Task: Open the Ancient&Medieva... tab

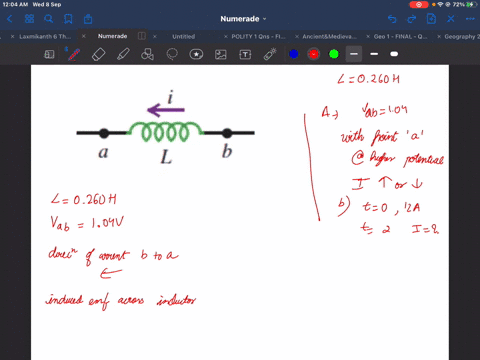Action: point(329,36)
